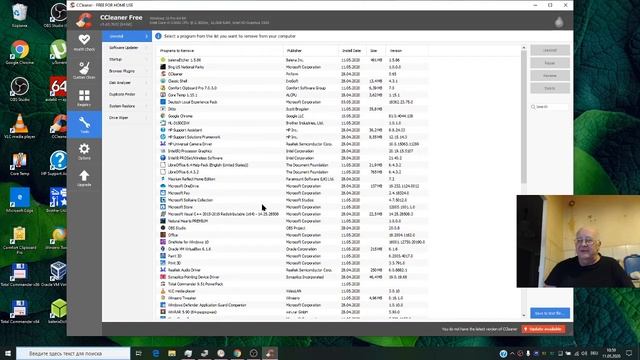This screenshot has height=360, width=640.
Task: Select Total Commander PowerPack entry
Action: 196,284
